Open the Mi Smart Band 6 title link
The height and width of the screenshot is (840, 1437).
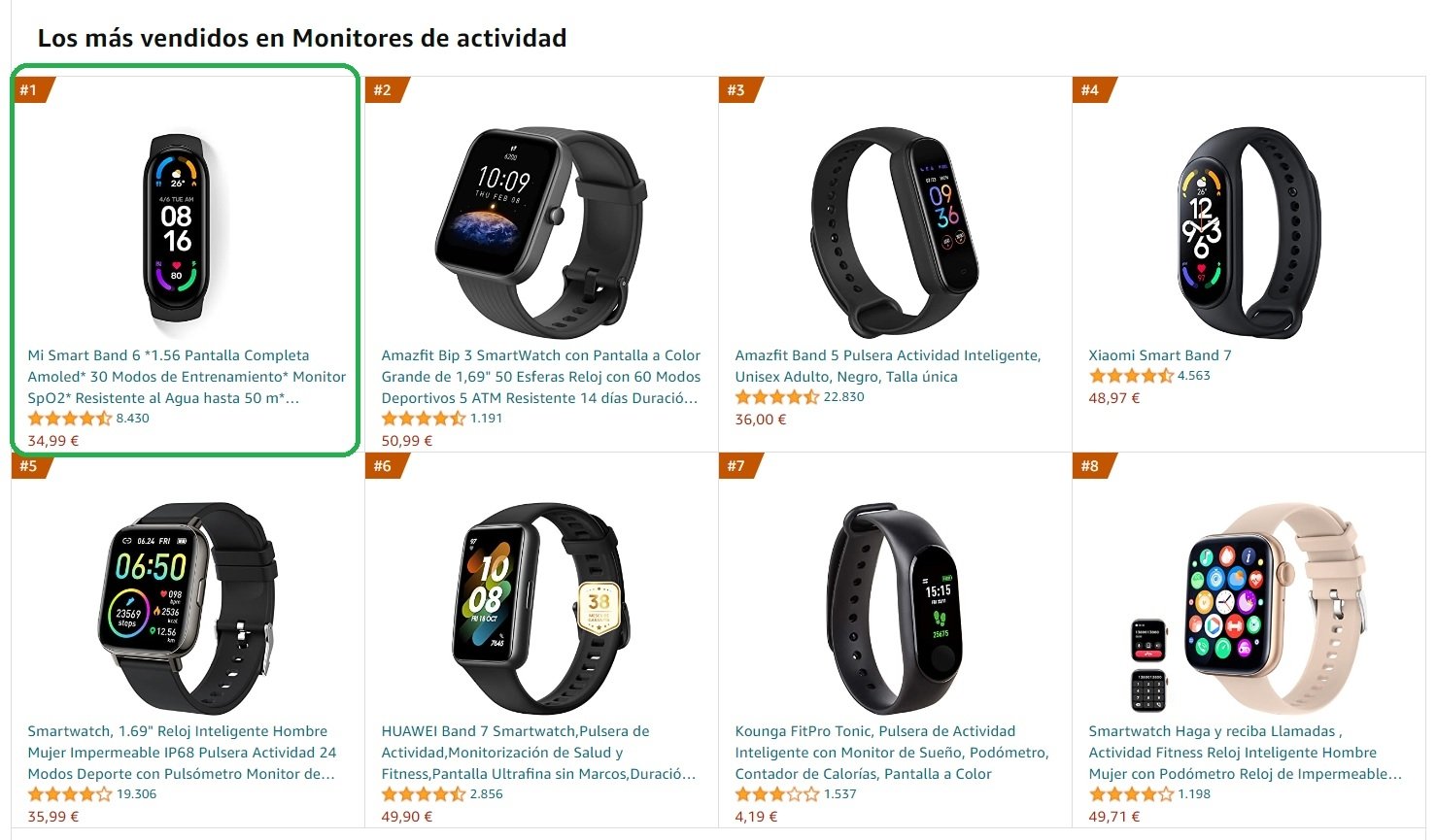[187, 377]
